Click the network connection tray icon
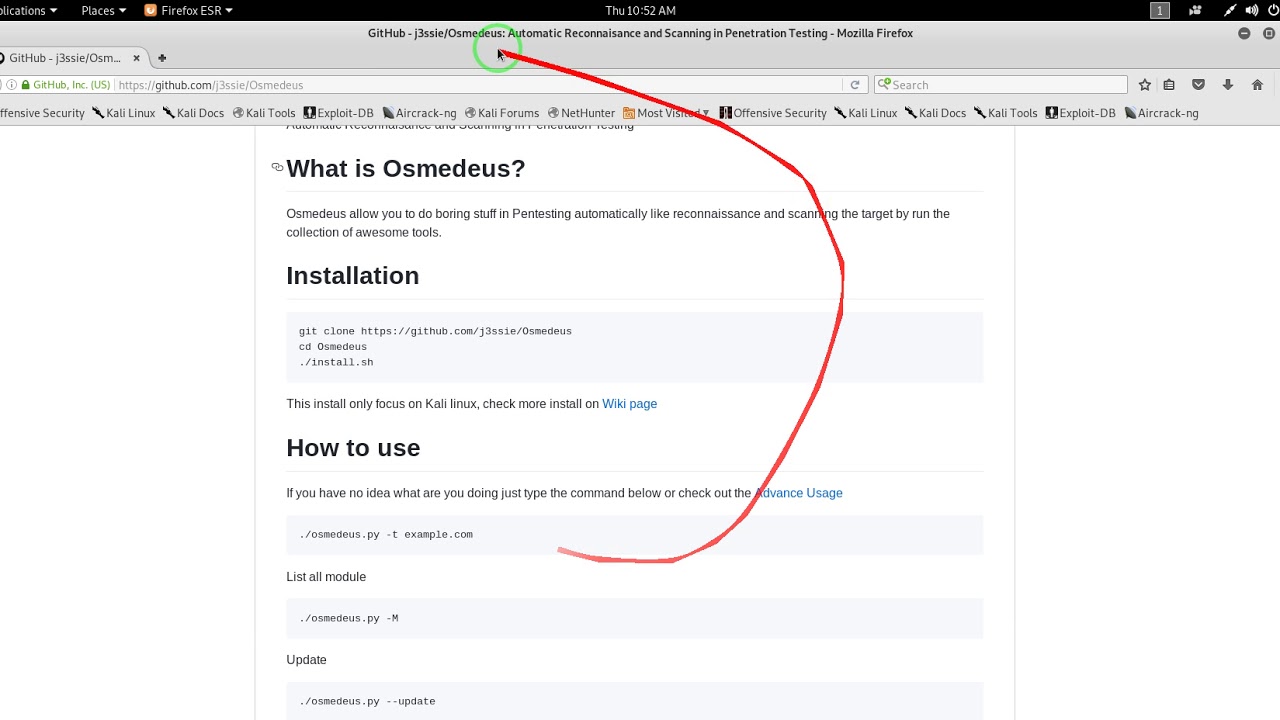 pyautogui.click(x=1230, y=10)
